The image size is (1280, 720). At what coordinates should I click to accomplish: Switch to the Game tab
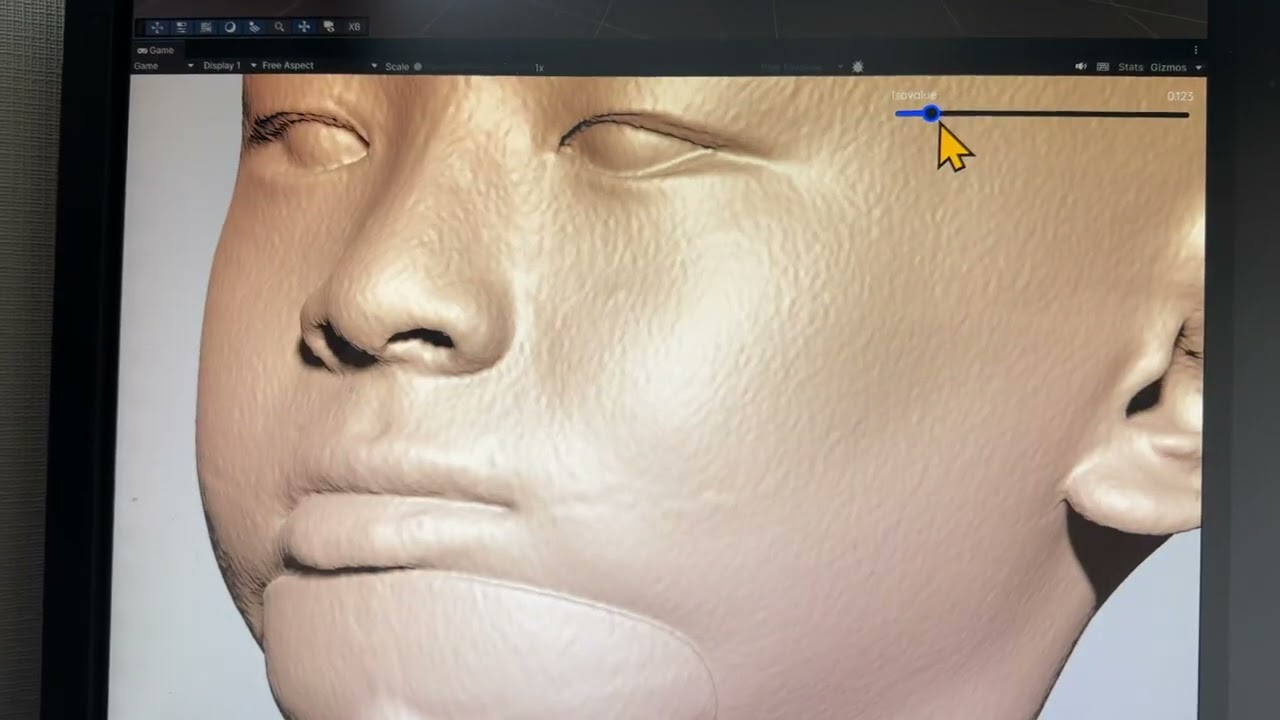(x=156, y=50)
